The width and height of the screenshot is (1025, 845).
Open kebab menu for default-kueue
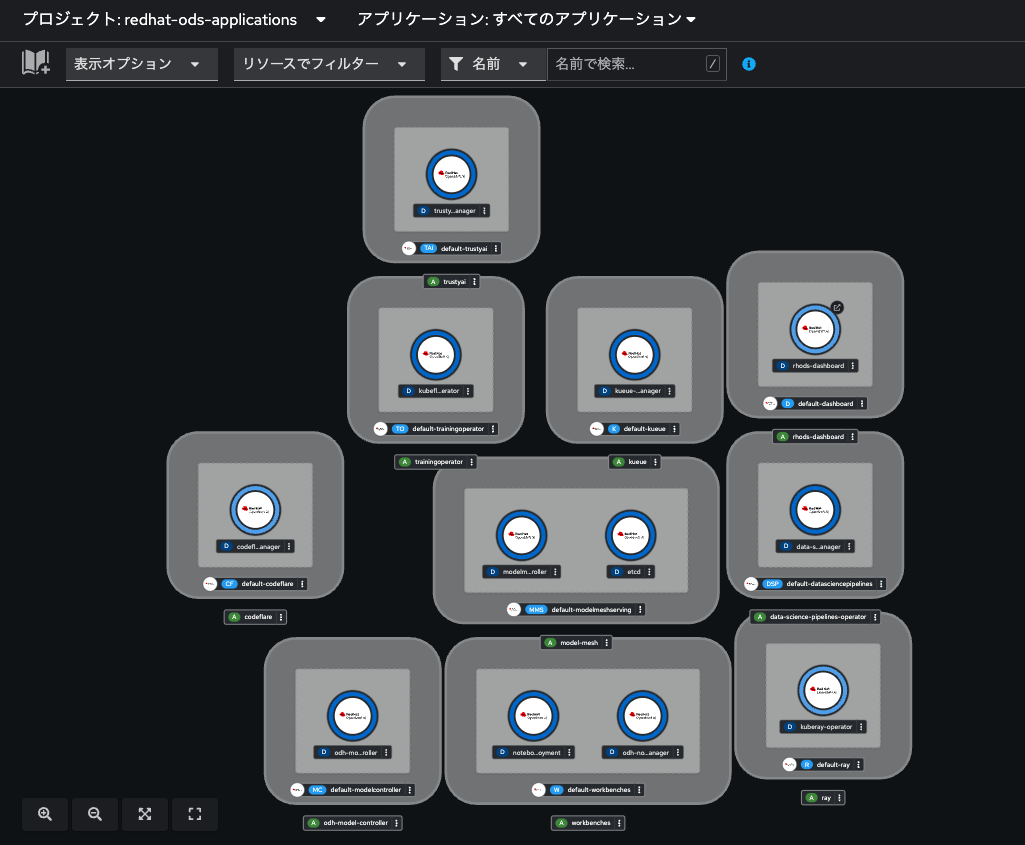tap(674, 429)
